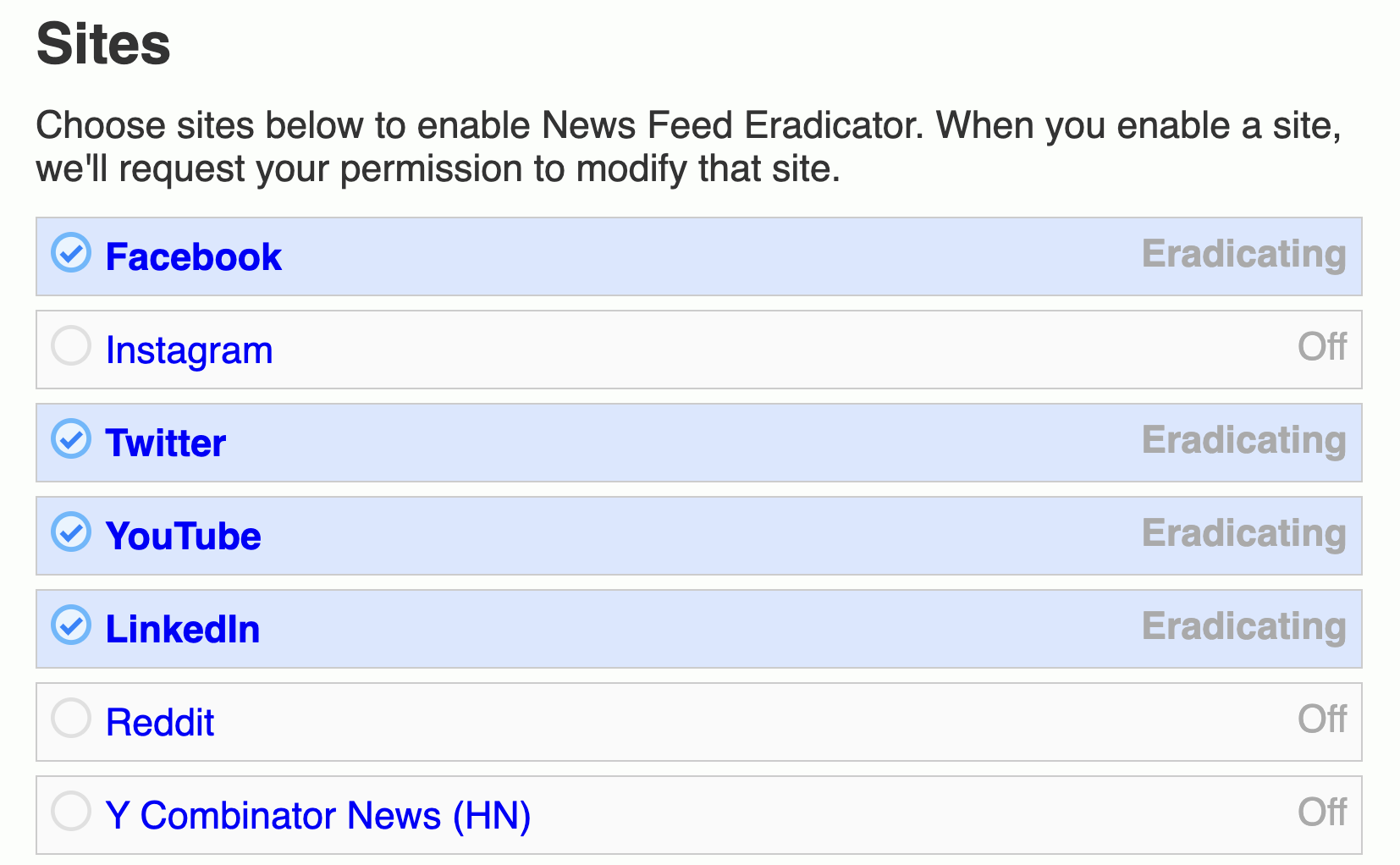Click the Reddit site label
Screen dimensions: 1400x865
(160, 722)
